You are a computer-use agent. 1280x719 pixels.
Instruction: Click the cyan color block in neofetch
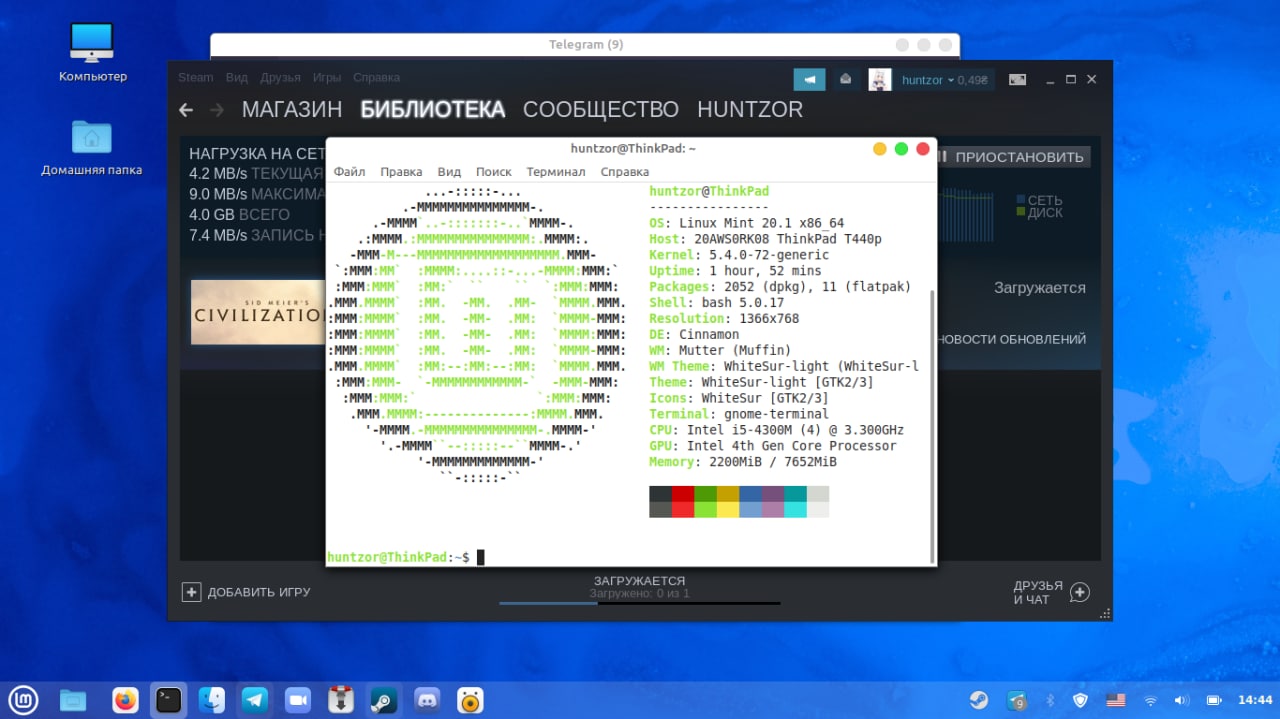coord(795,494)
